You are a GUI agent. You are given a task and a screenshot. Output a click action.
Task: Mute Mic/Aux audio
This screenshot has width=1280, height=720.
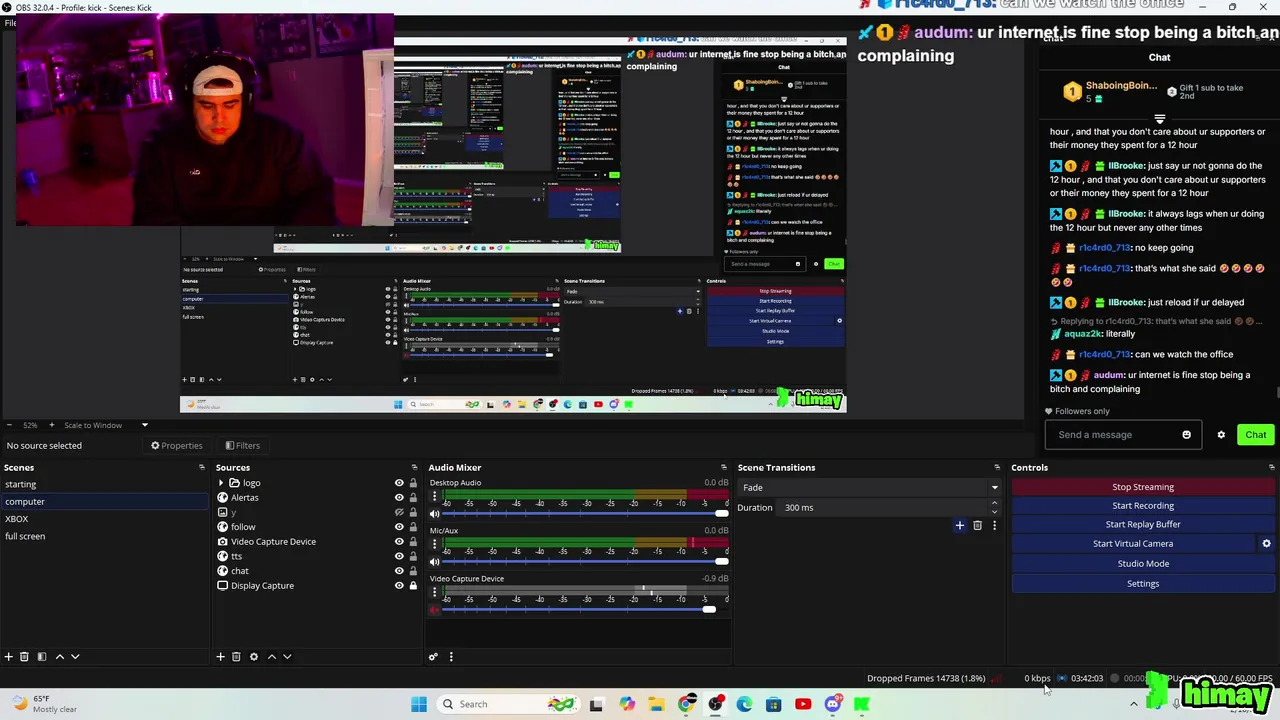434,561
